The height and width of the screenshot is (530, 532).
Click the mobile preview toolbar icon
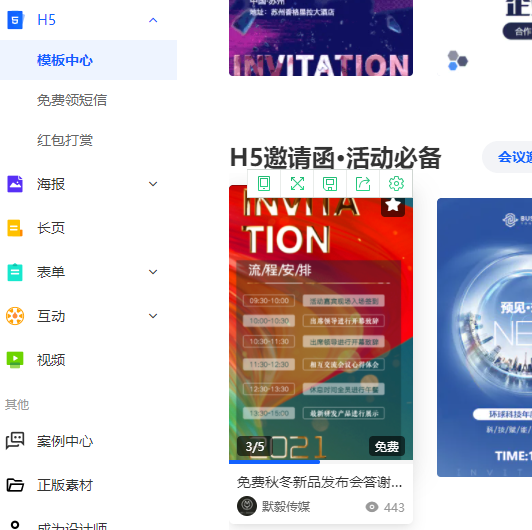pyautogui.click(x=264, y=184)
